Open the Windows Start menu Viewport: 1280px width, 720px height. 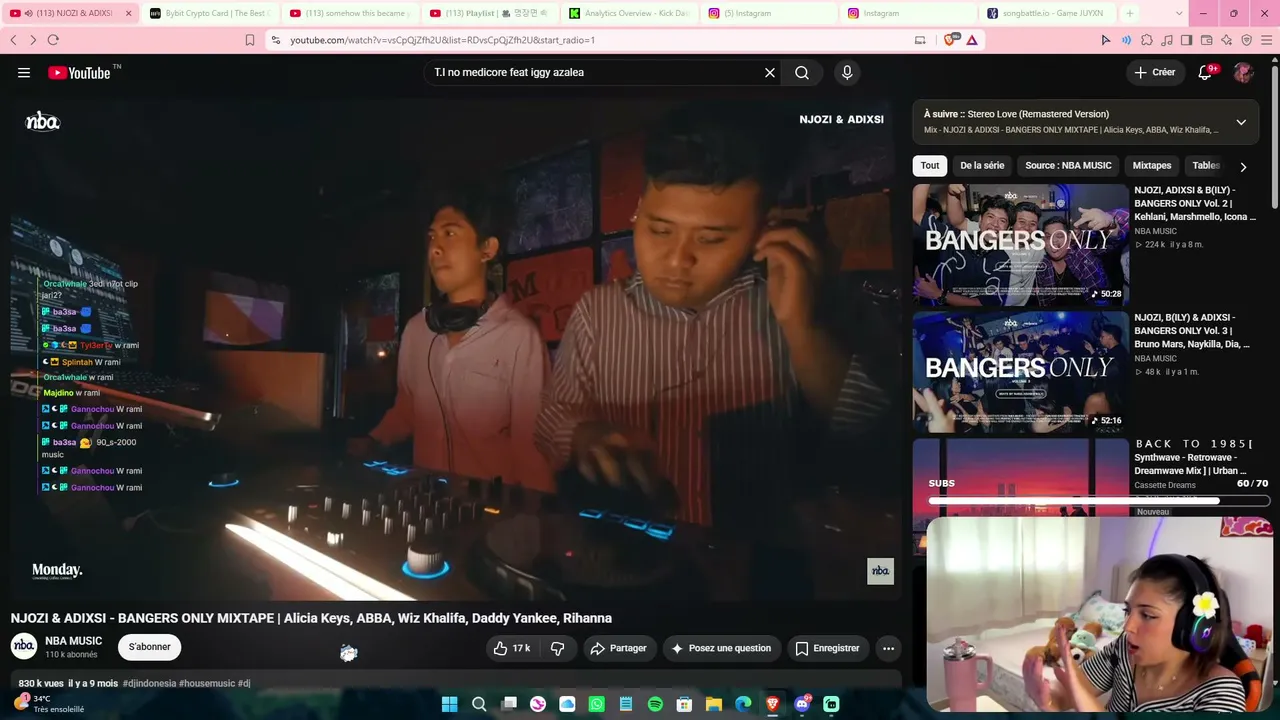tap(449, 704)
